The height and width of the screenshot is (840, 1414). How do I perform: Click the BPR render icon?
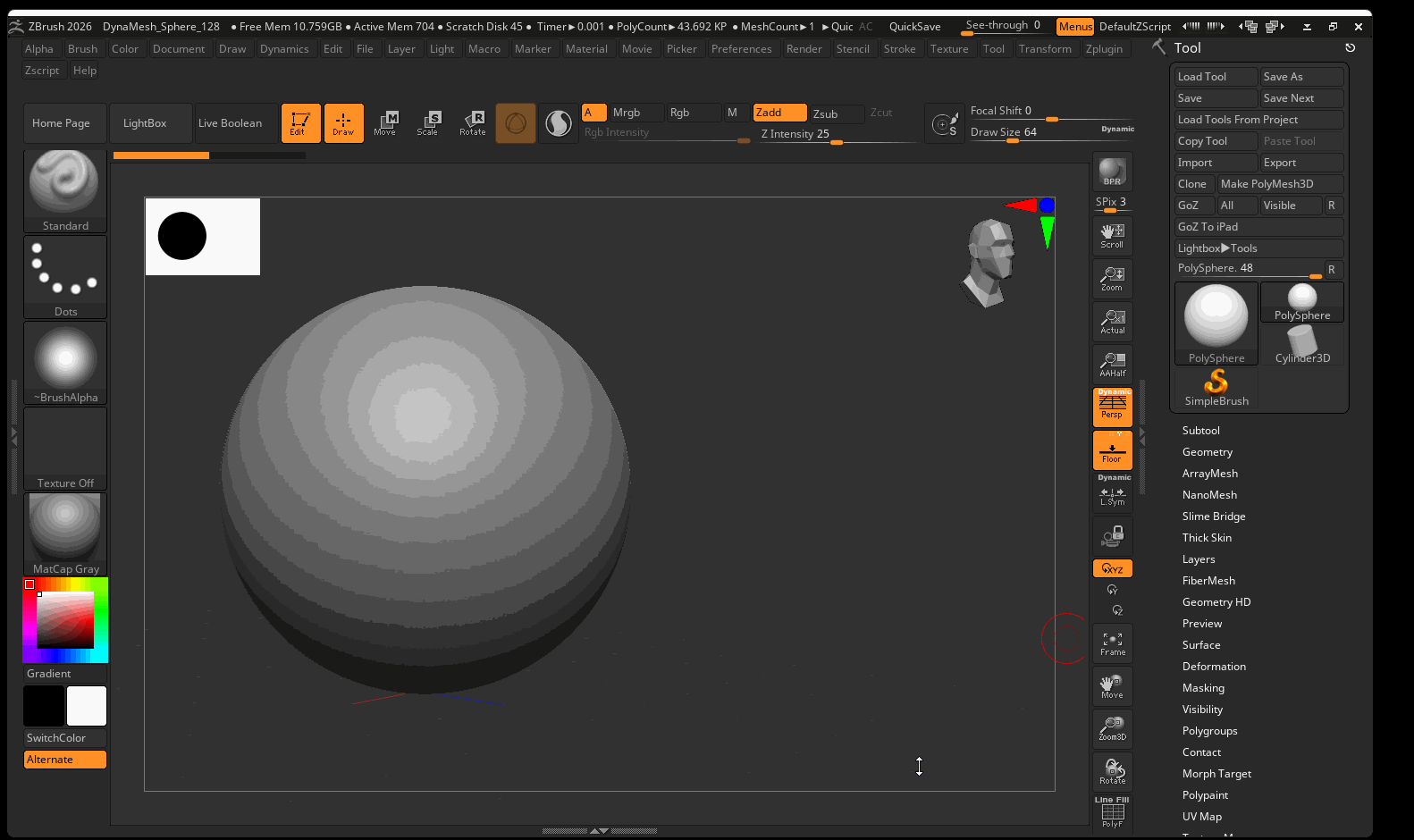pyautogui.click(x=1112, y=172)
